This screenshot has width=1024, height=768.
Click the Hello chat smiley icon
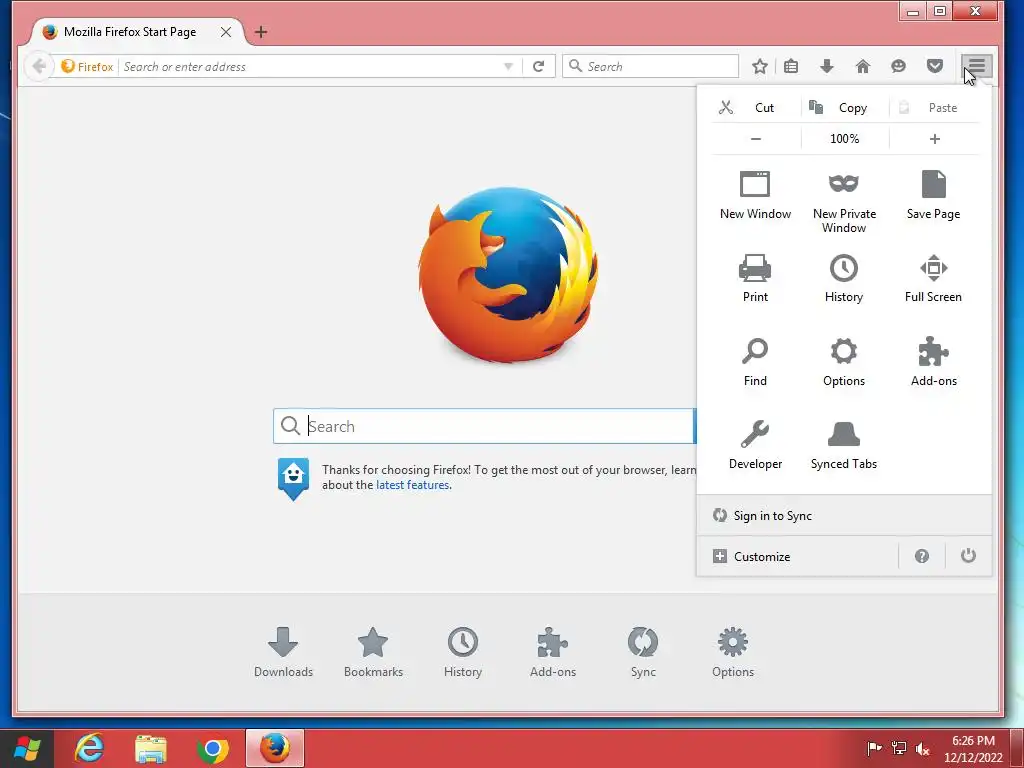(x=899, y=66)
